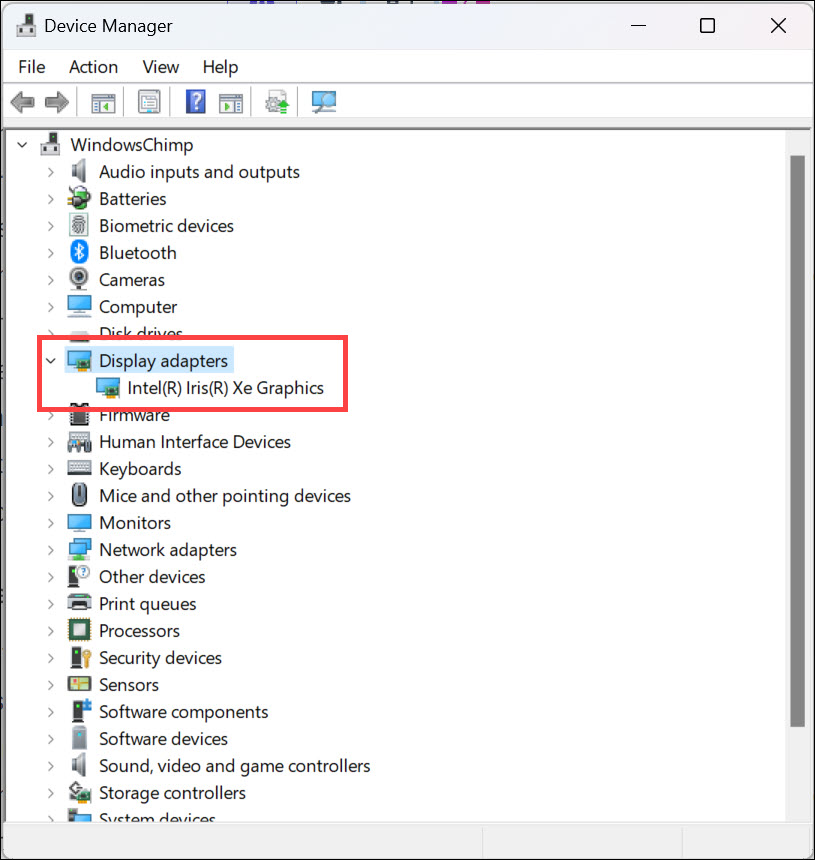Maximize the Device Manager window
The height and width of the screenshot is (860, 815).
(708, 26)
